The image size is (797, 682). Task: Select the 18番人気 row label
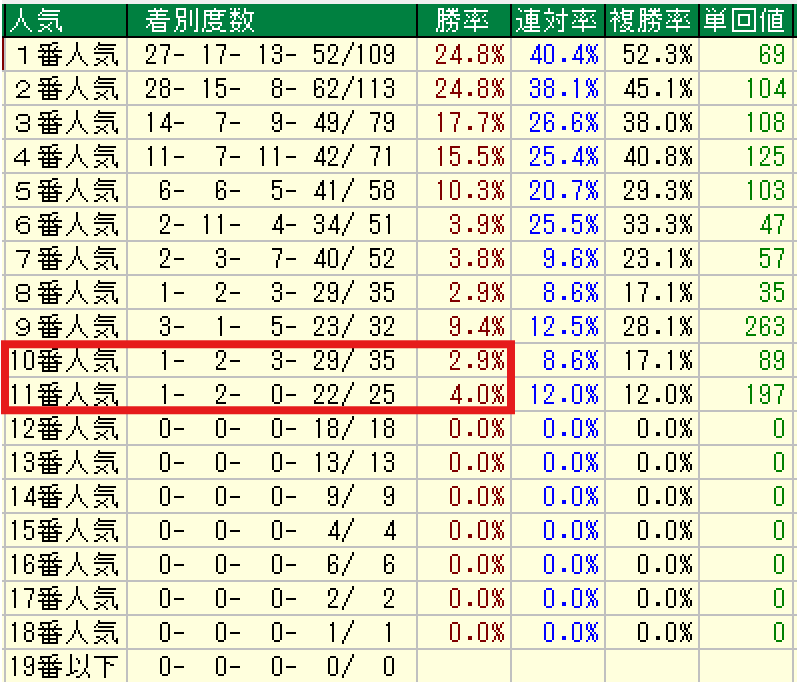(x=66, y=633)
